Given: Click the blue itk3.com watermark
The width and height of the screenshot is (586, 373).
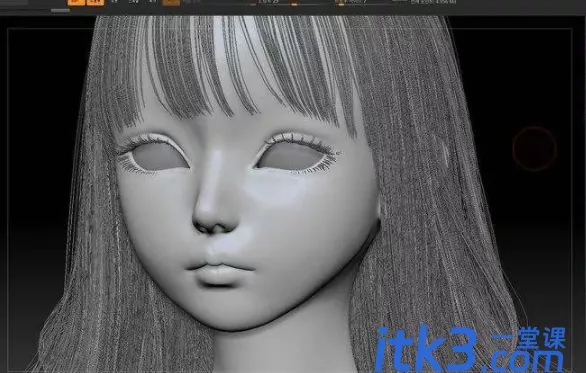Looking at the screenshot, I should tap(470, 348).
